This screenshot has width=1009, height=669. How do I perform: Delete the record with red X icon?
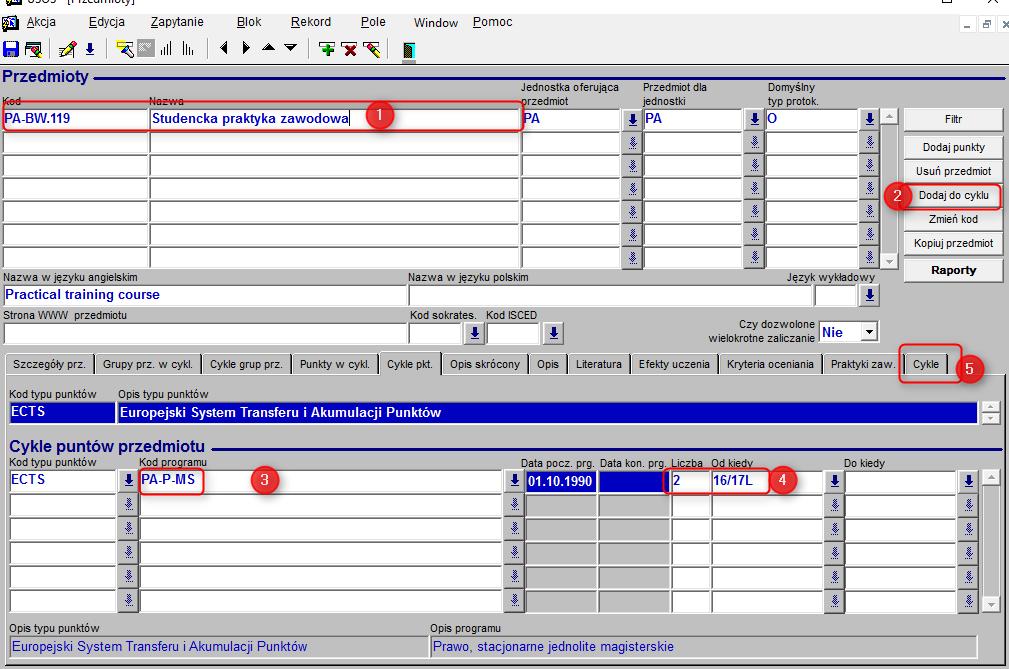[349, 50]
